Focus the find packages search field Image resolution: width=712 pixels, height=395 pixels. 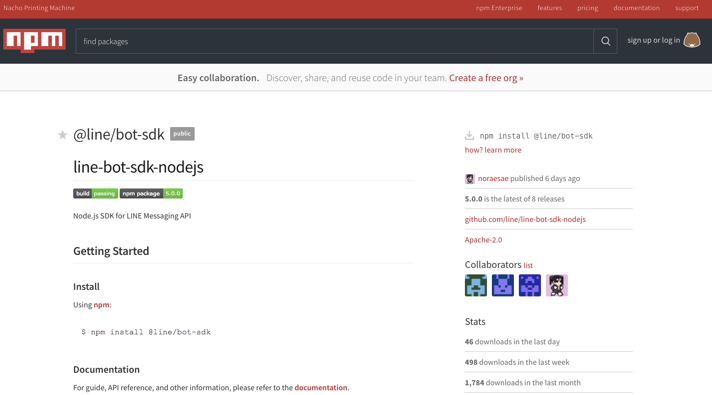(335, 41)
